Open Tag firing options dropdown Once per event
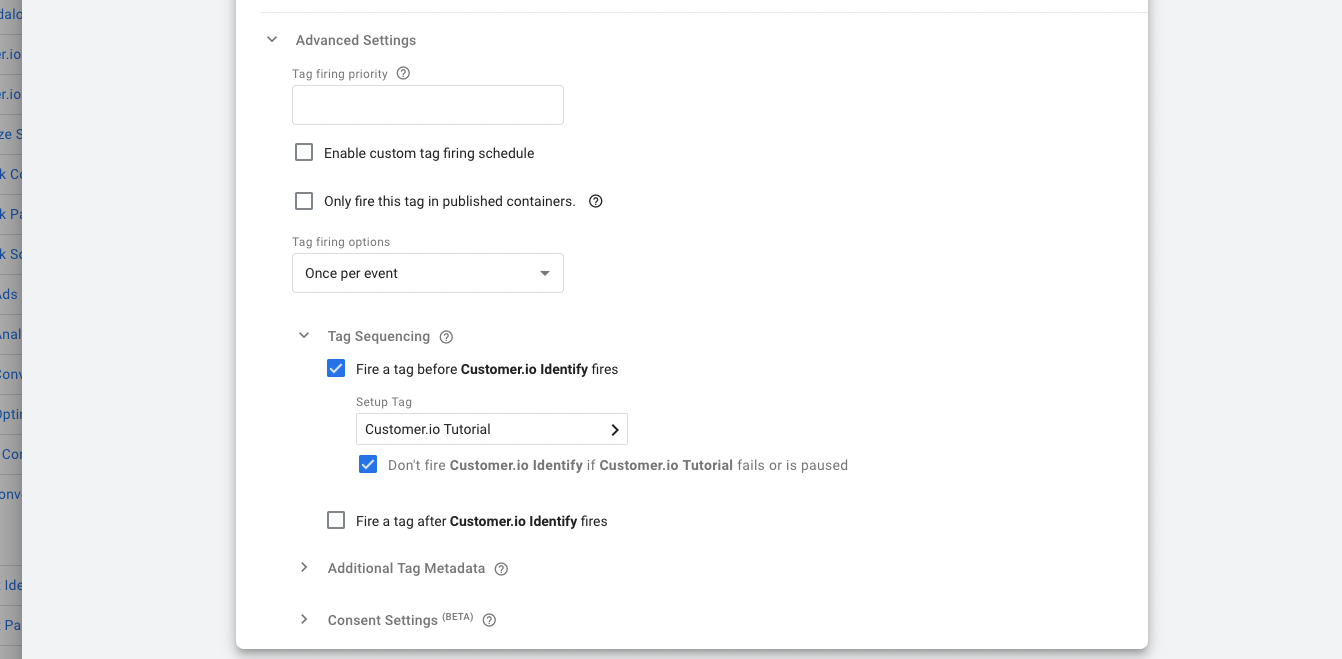Viewport: 1342px width, 659px height. click(x=428, y=273)
